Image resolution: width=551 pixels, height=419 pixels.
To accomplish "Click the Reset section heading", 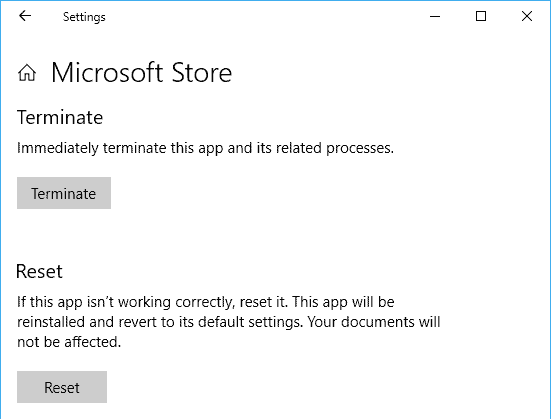I will pyautogui.click(x=39, y=271).
